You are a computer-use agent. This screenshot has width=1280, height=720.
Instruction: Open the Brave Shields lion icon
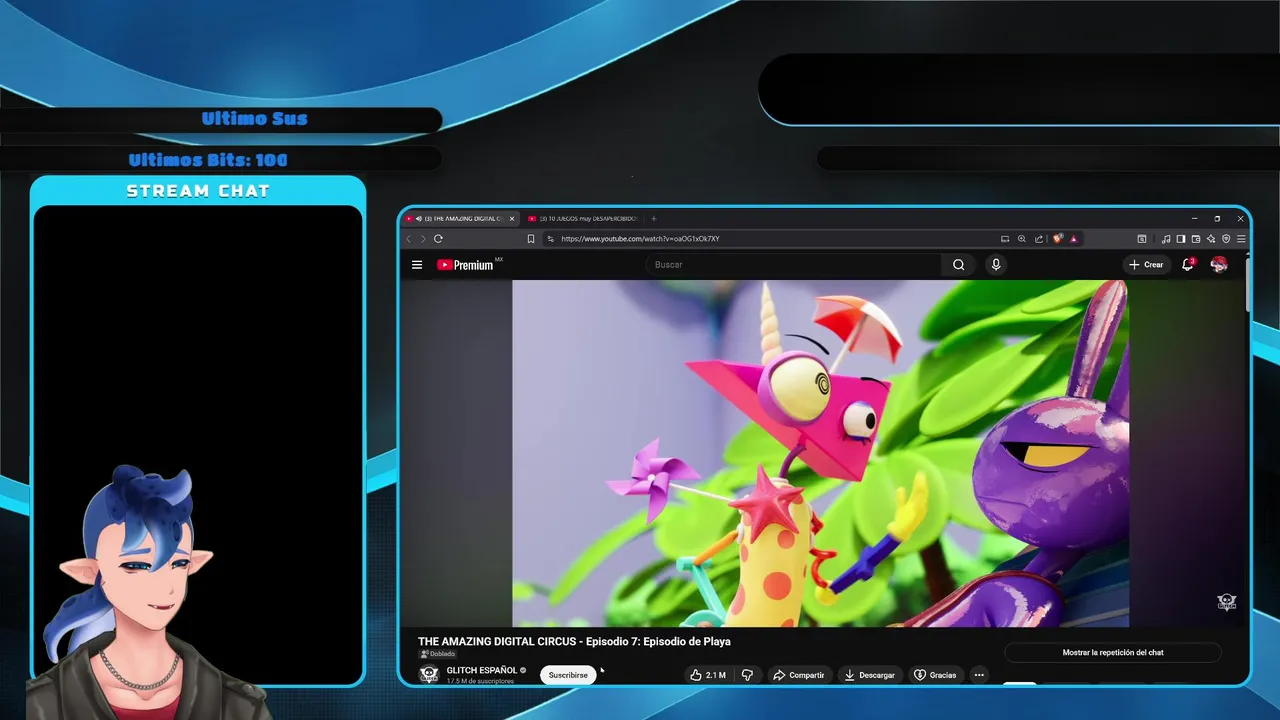[x=1058, y=239]
